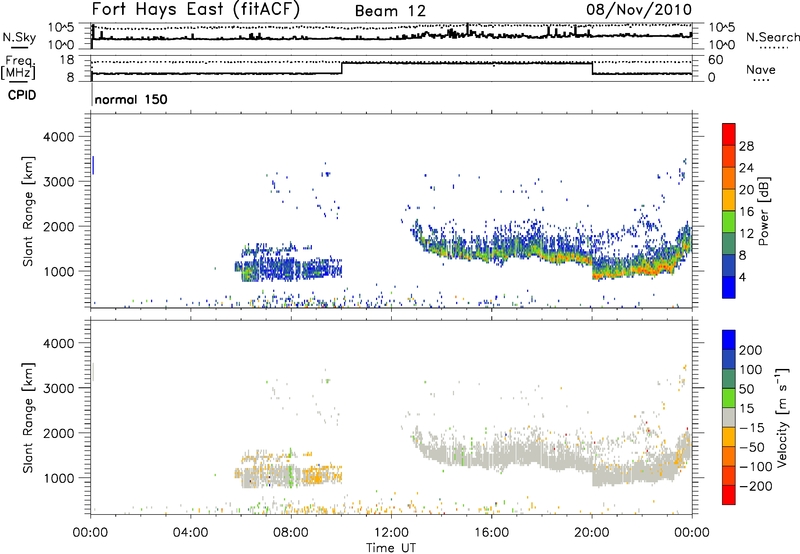Click the '20:00' time axis tick
Image resolution: width=800 pixels, height=554 pixels.
pos(591,533)
